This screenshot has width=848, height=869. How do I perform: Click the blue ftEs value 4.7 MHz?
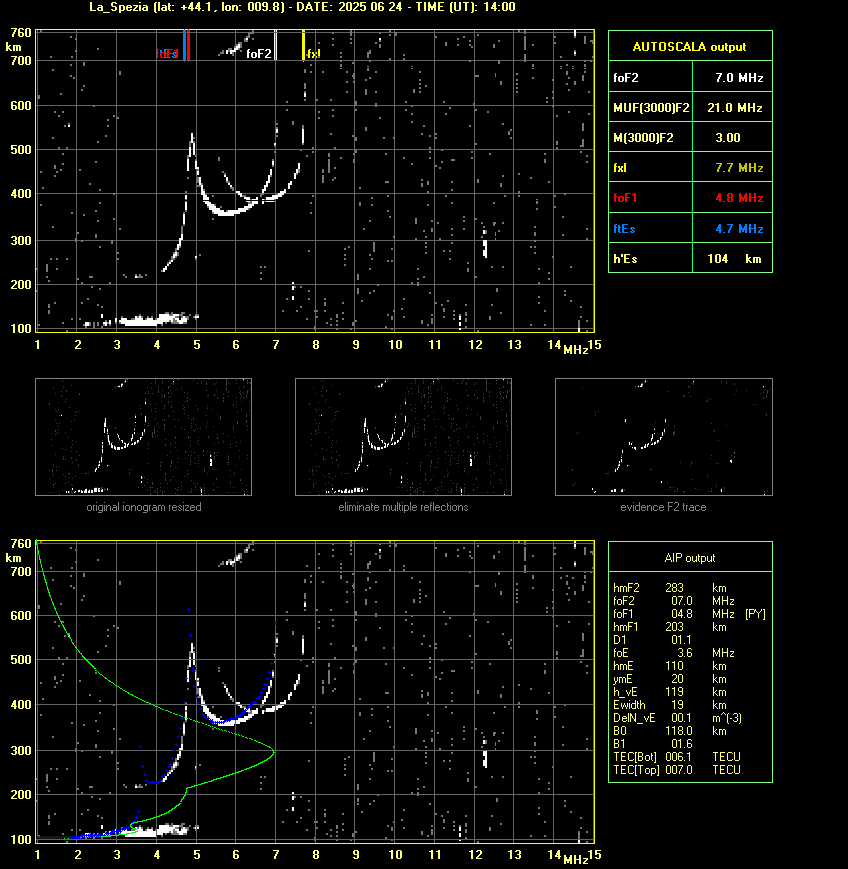pyautogui.click(x=739, y=228)
